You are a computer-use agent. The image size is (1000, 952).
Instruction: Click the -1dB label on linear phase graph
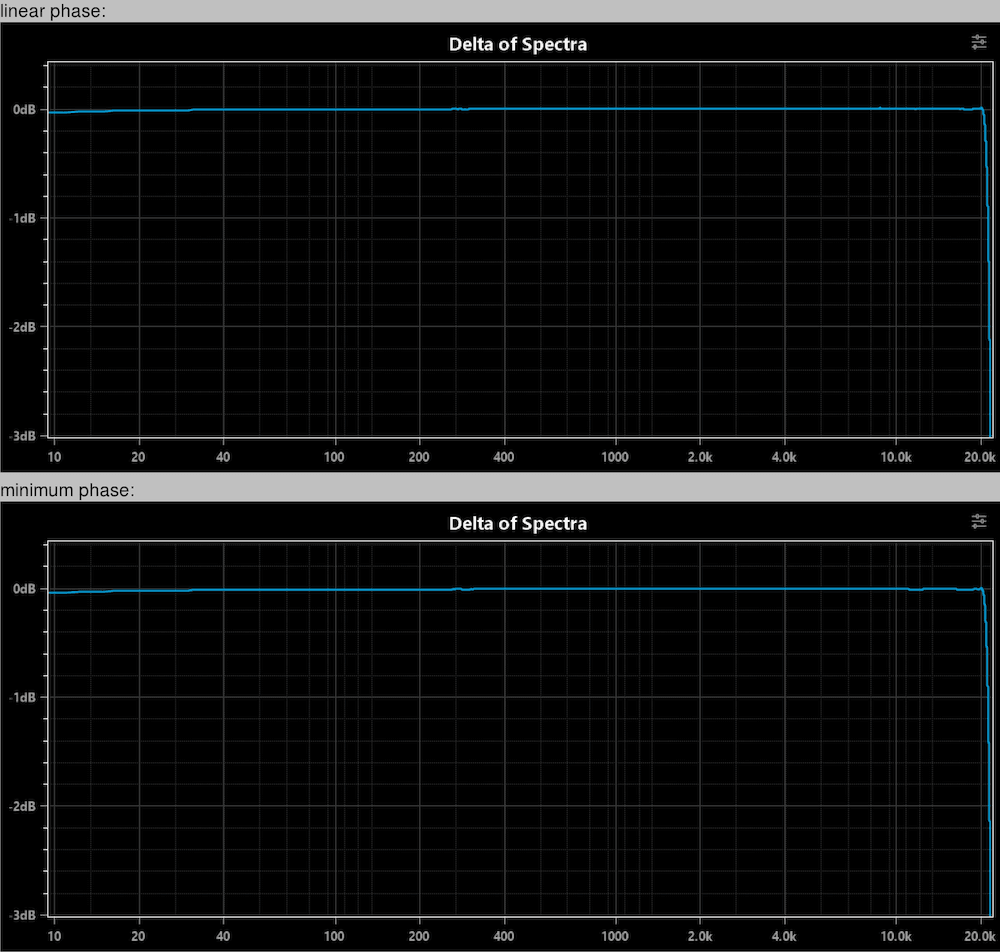pyautogui.click(x=22, y=218)
